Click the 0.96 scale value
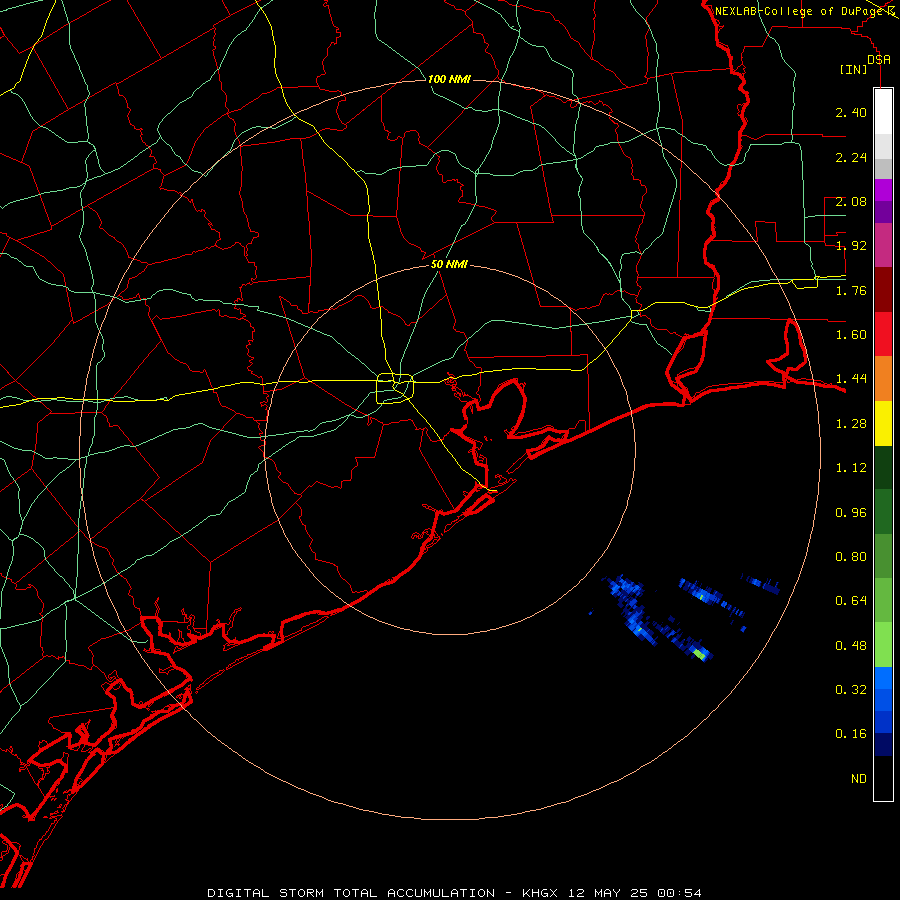This screenshot has height=900, width=900. [851, 513]
